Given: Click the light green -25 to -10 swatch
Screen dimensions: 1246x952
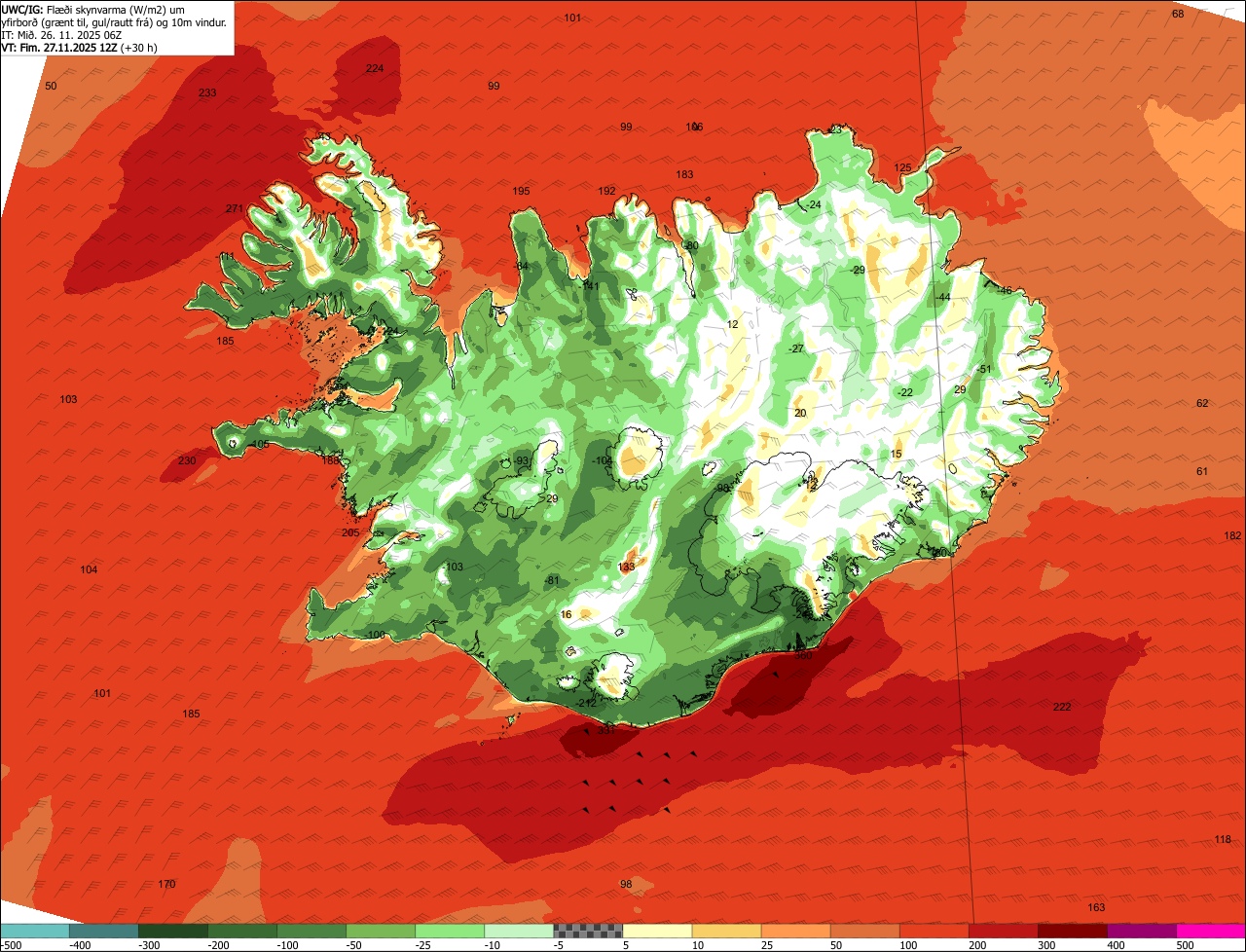Looking at the screenshot, I should pyautogui.click(x=450, y=931).
